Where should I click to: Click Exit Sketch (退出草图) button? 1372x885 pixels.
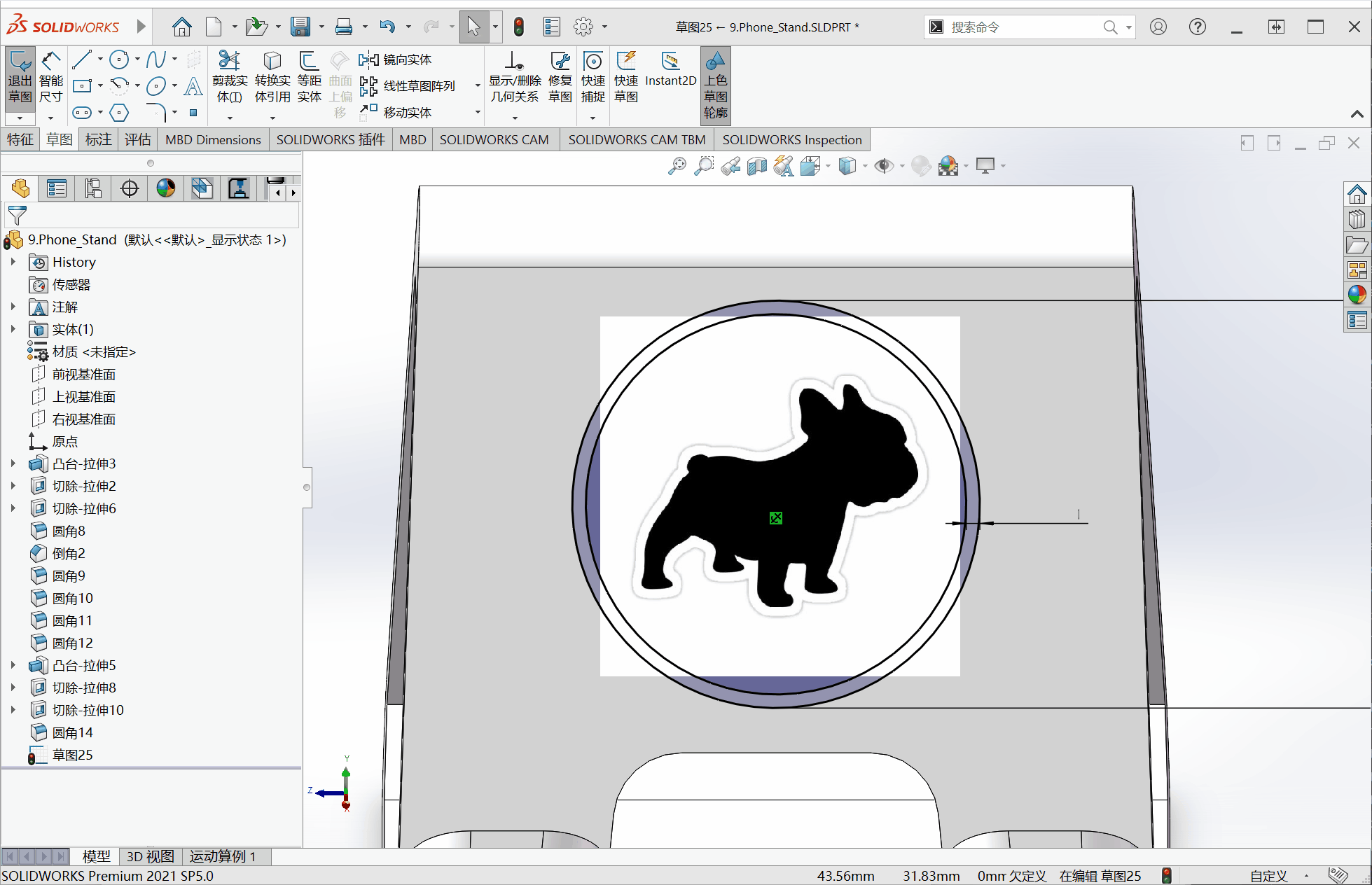click(20, 77)
